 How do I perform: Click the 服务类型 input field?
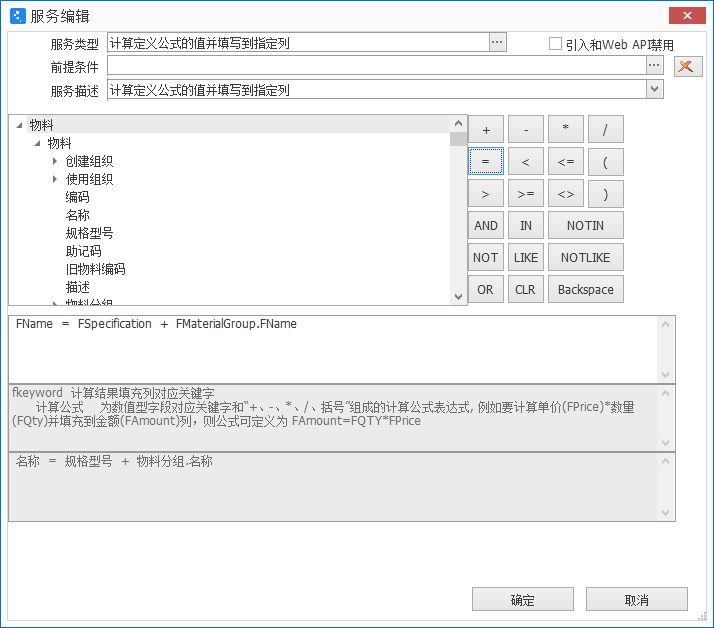point(299,42)
